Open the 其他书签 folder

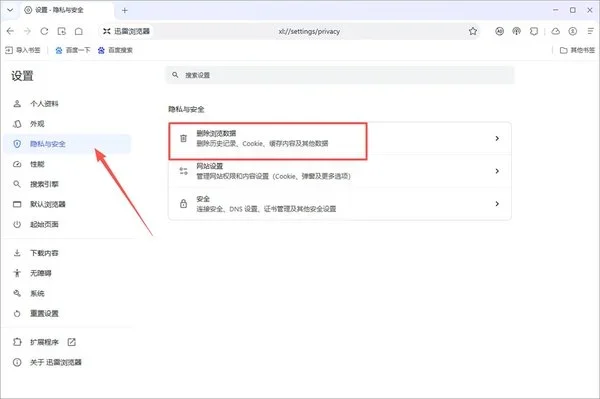pyautogui.click(x=577, y=50)
